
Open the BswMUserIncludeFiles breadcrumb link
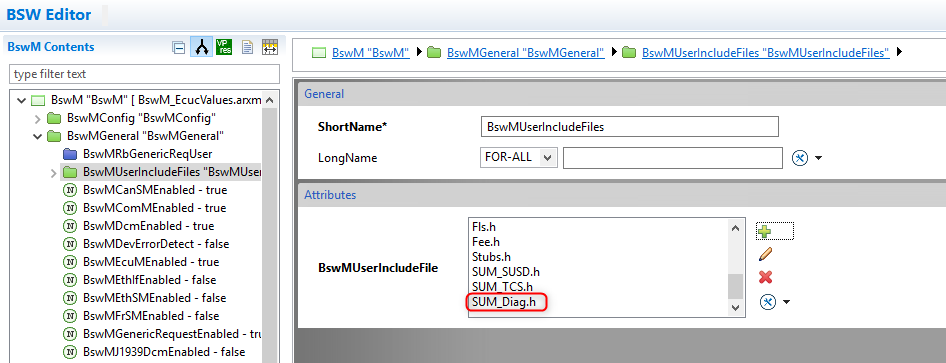[x=766, y=53]
